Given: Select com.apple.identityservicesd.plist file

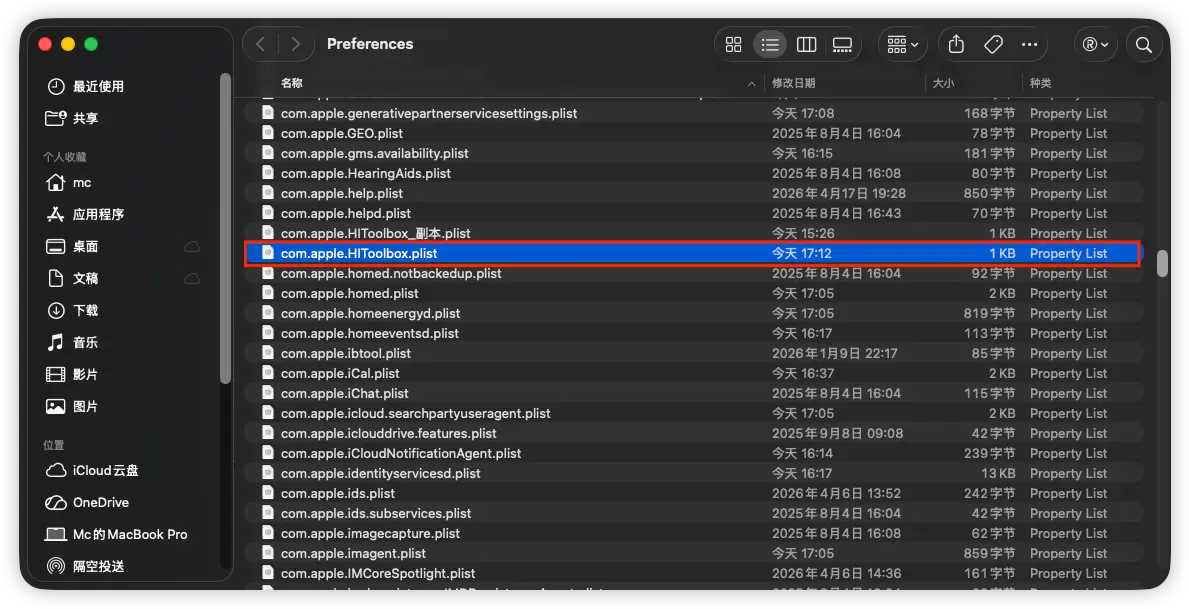Looking at the screenshot, I should pyautogui.click(x=693, y=473).
